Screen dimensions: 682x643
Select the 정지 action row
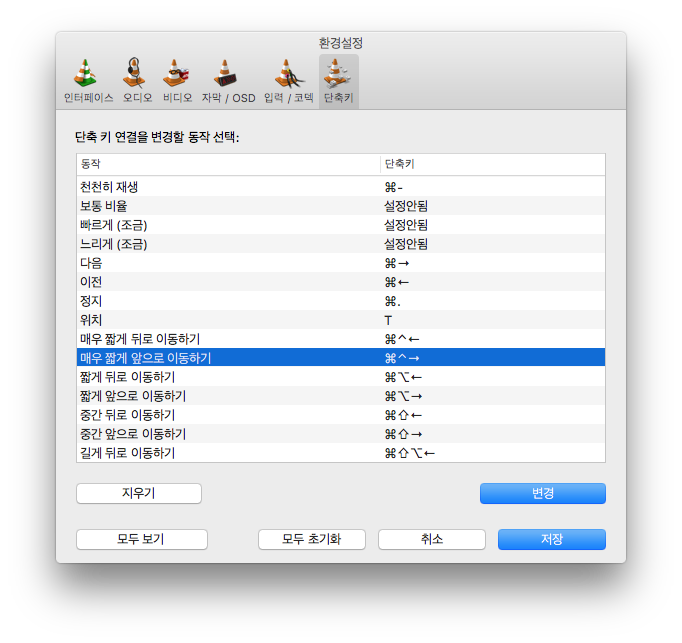click(341, 301)
